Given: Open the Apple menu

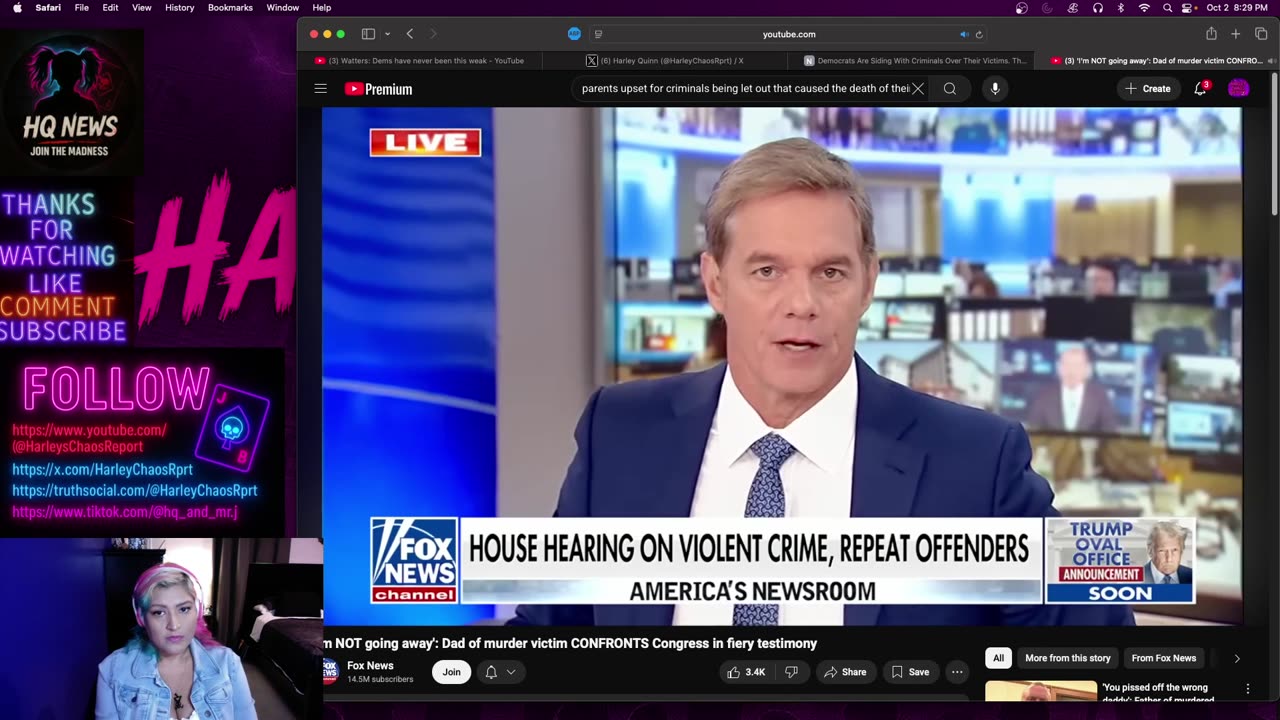Looking at the screenshot, I should [x=17, y=8].
